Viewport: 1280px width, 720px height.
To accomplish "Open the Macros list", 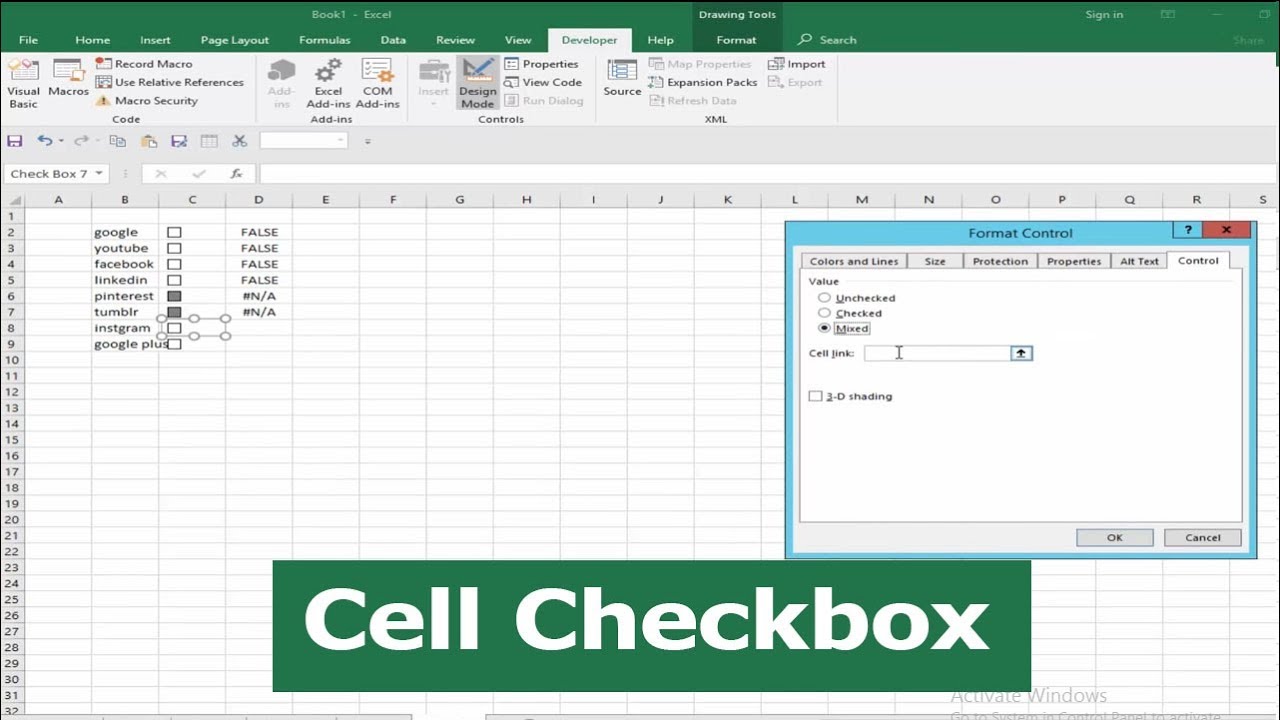I will coord(68,79).
